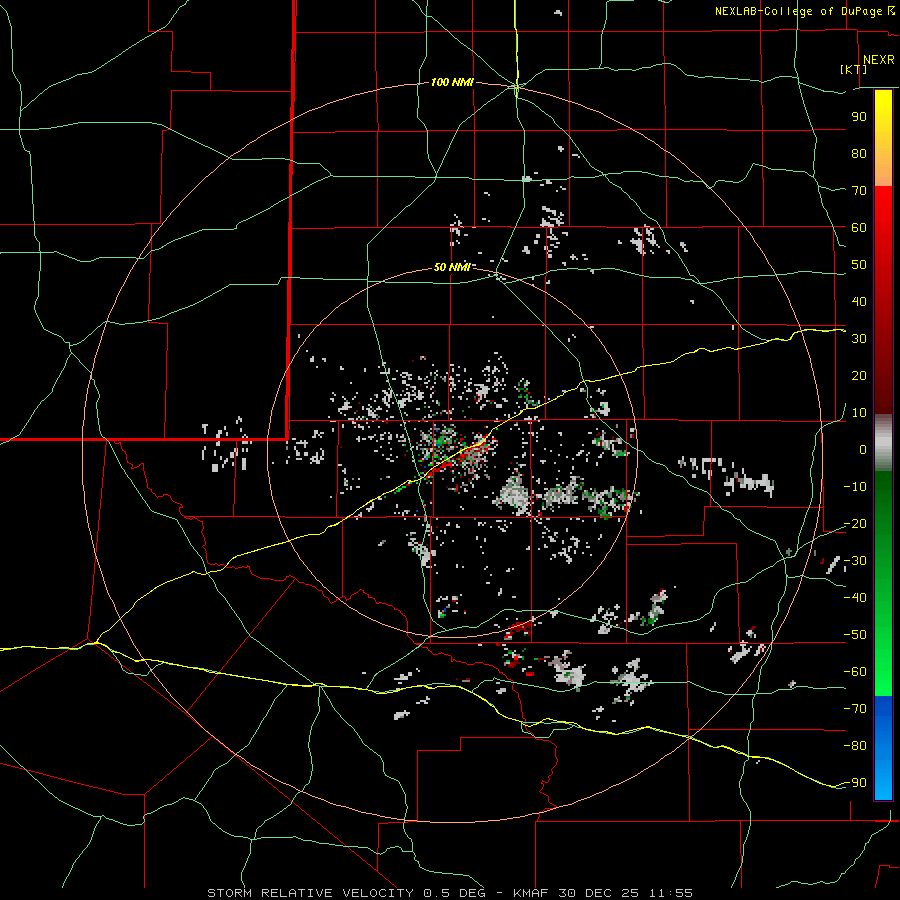Click the 50 value on velocity legend
Image resolution: width=900 pixels, height=900 pixels.
click(x=859, y=265)
